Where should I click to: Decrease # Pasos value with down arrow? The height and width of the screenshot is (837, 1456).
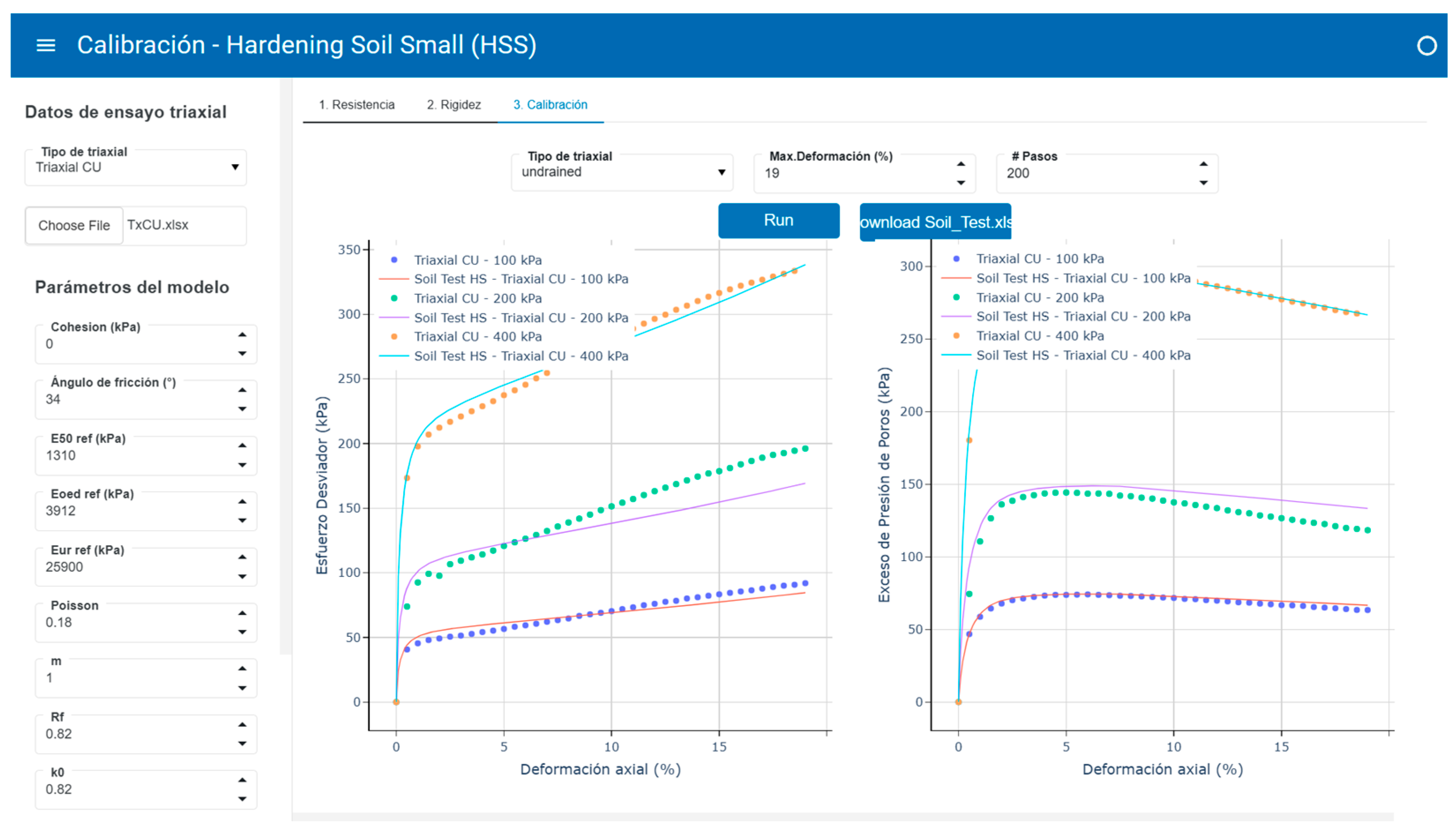click(x=1203, y=183)
